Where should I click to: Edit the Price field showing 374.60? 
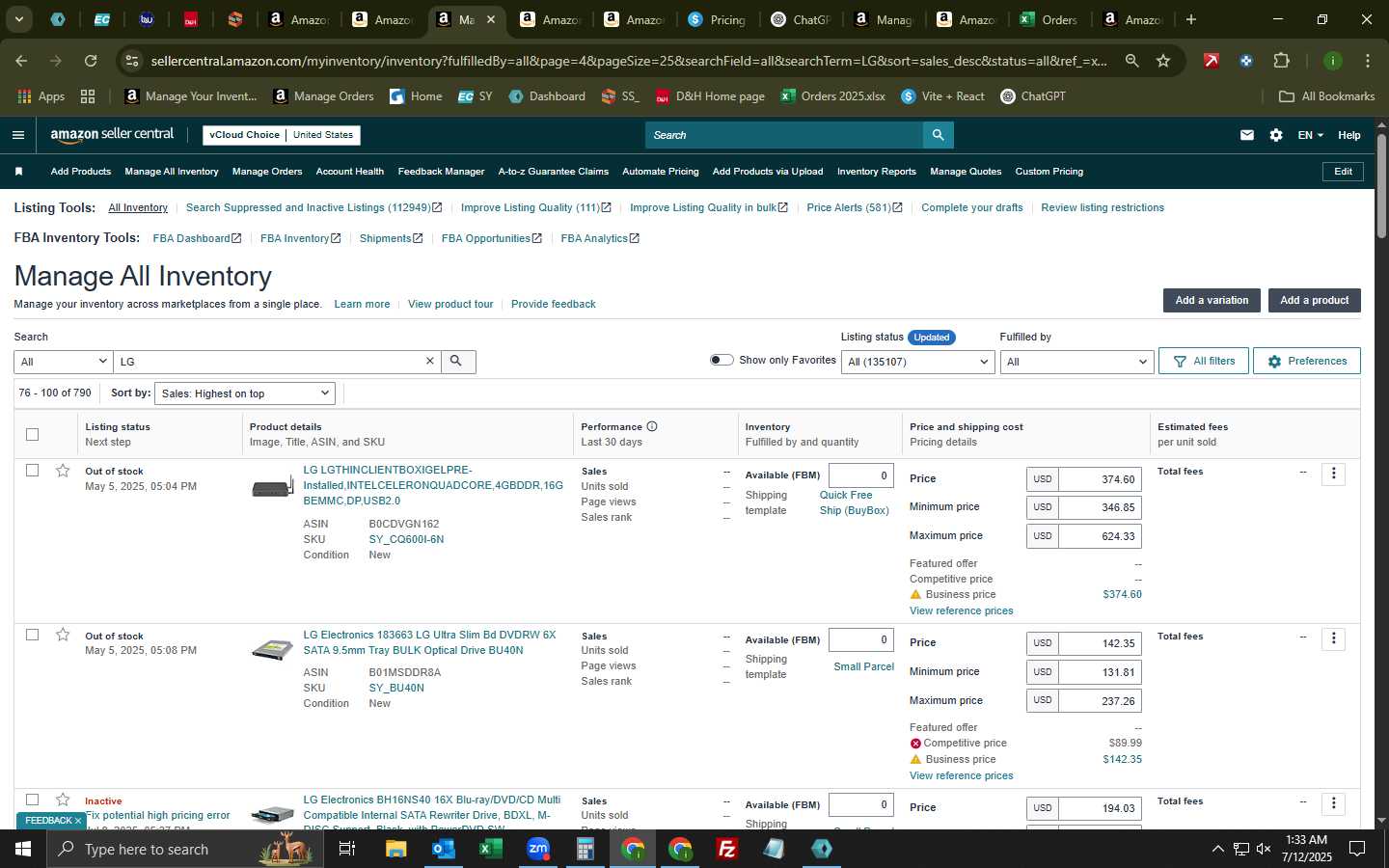coord(1100,479)
